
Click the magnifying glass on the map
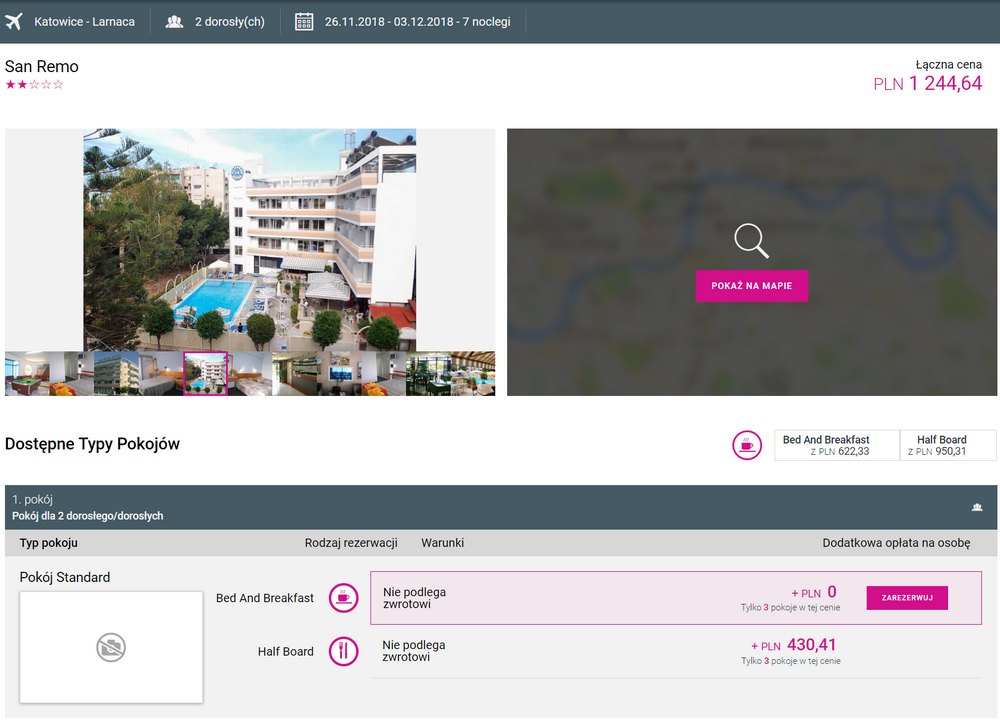coord(751,241)
